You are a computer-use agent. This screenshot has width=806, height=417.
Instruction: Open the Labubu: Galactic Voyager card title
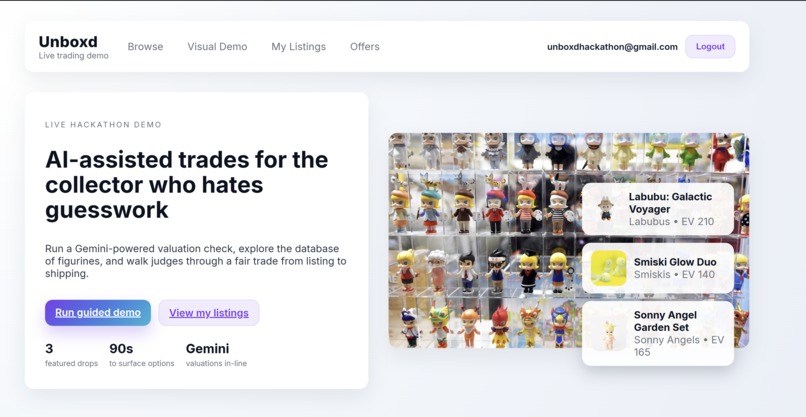[670, 203]
